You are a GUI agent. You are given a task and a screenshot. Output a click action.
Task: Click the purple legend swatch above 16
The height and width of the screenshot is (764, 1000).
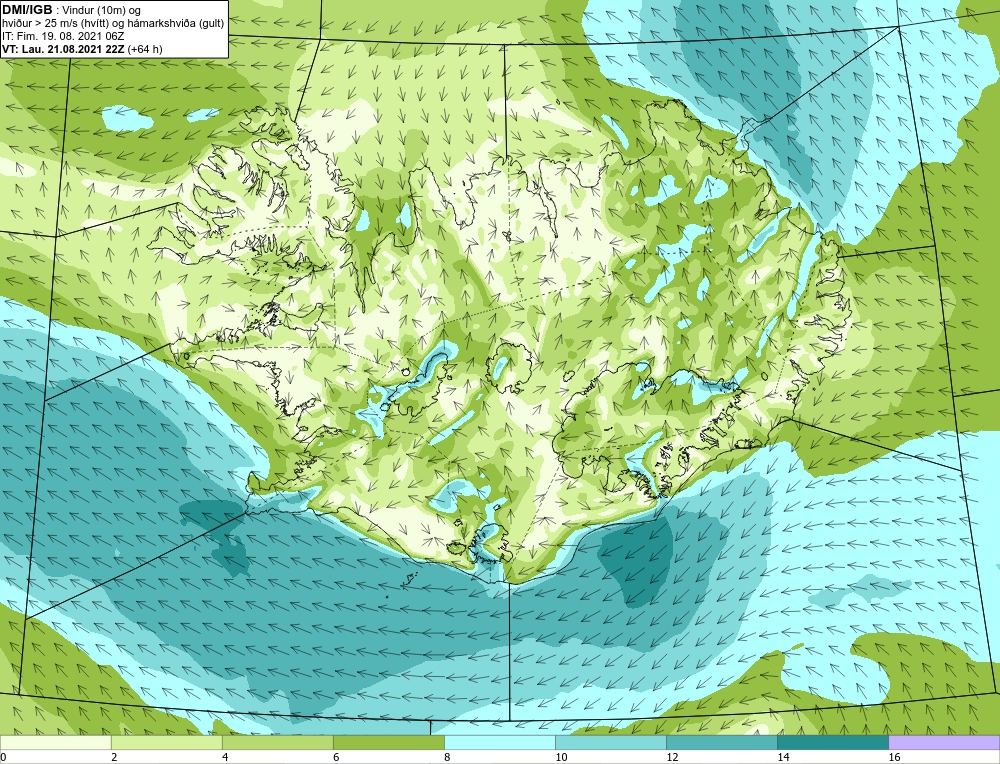[x=944, y=742]
